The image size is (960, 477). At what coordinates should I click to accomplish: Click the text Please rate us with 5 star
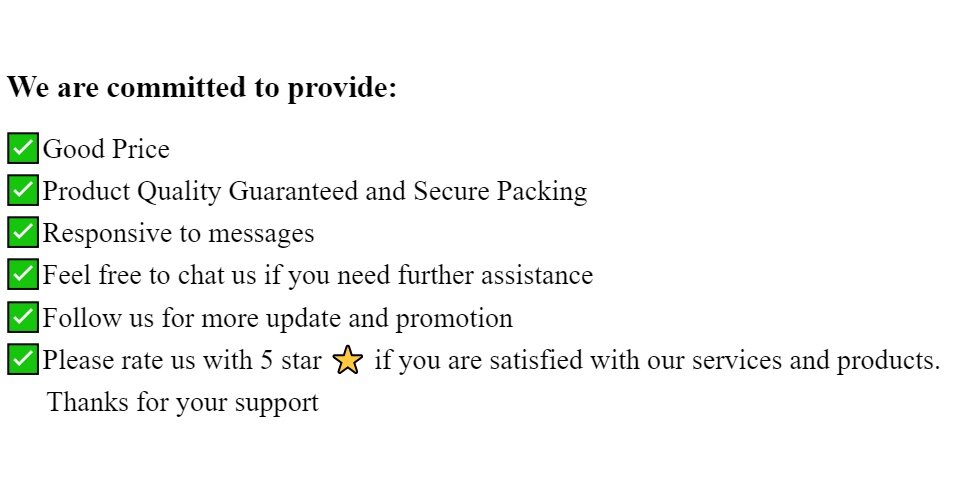182,360
